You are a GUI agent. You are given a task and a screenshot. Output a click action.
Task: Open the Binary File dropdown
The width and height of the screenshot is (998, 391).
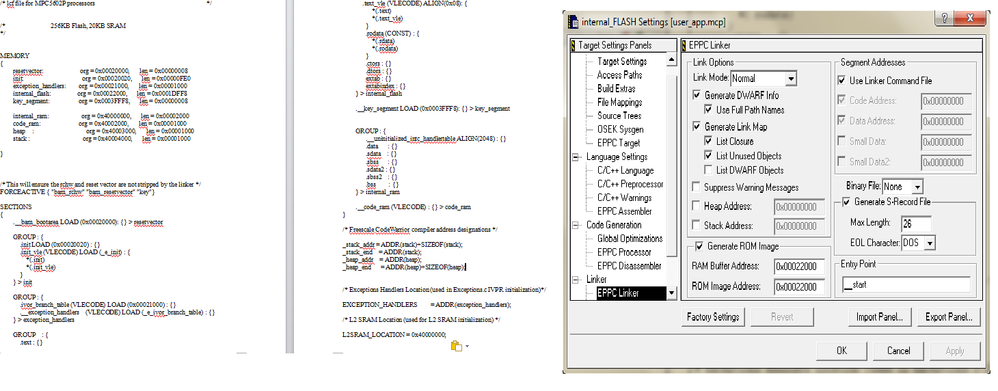(917, 187)
